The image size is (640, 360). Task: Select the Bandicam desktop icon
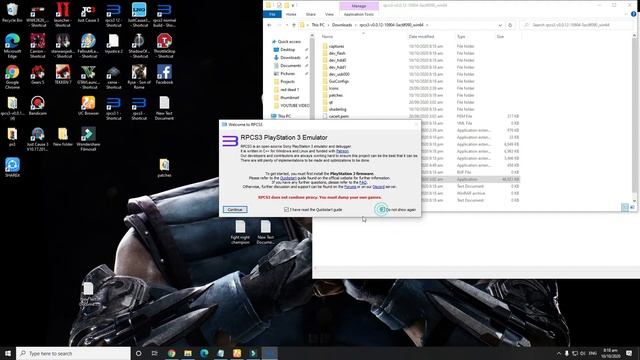click(x=38, y=106)
